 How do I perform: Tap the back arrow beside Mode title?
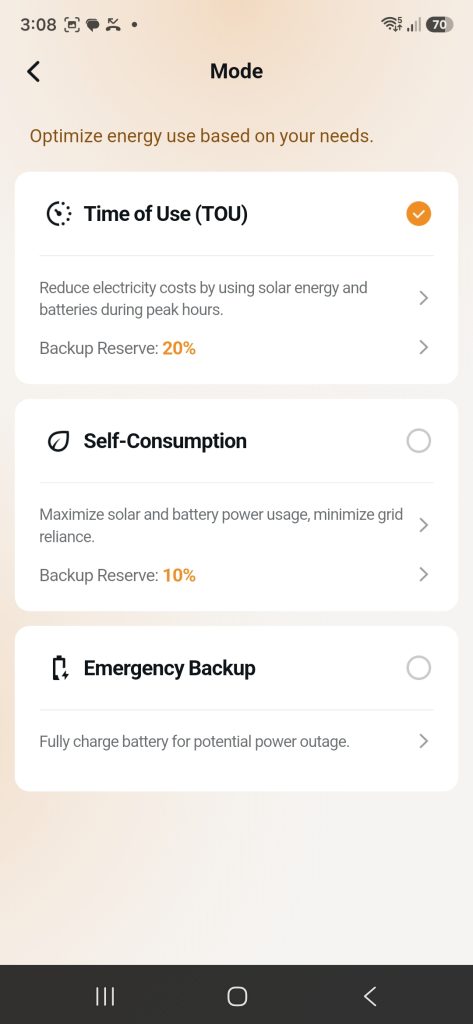pos(34,71)
